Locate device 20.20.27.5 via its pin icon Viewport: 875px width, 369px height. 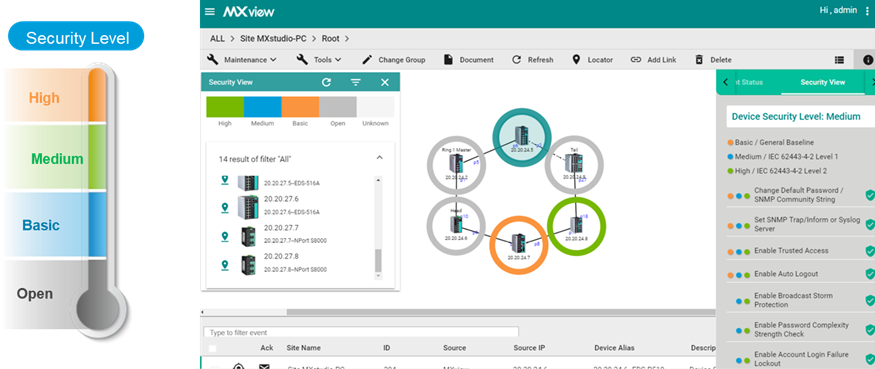pos(225,180)
